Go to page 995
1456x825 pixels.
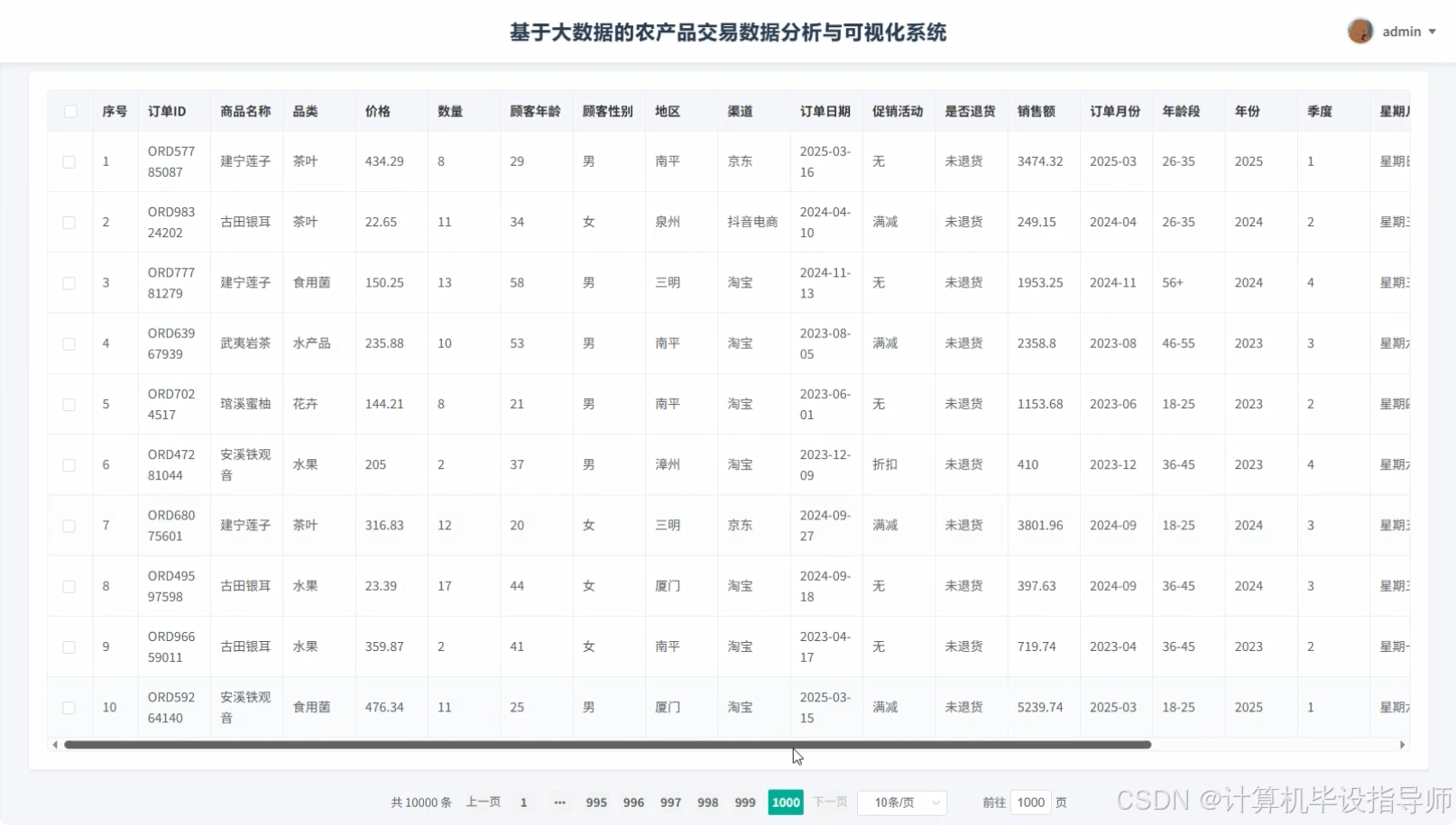tap(596, 802)
